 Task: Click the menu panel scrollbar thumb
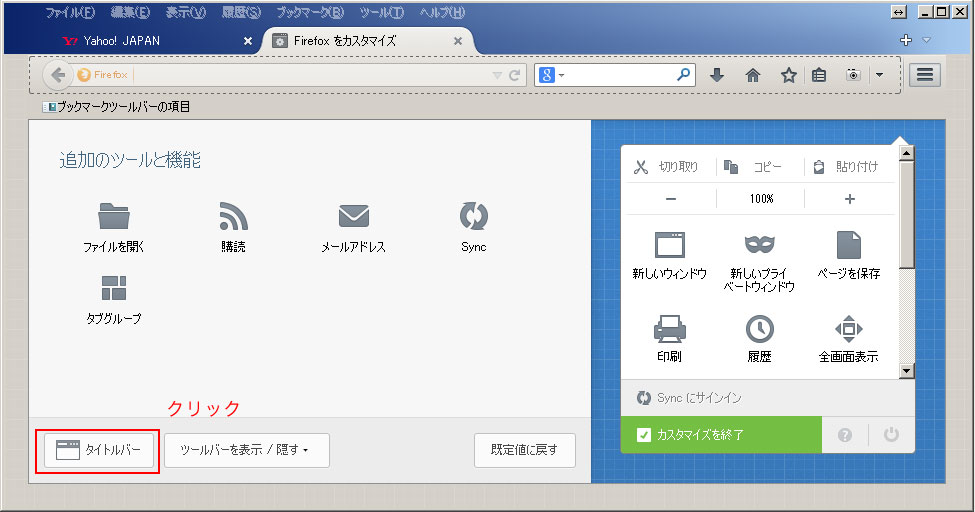(x=907, y=215)
